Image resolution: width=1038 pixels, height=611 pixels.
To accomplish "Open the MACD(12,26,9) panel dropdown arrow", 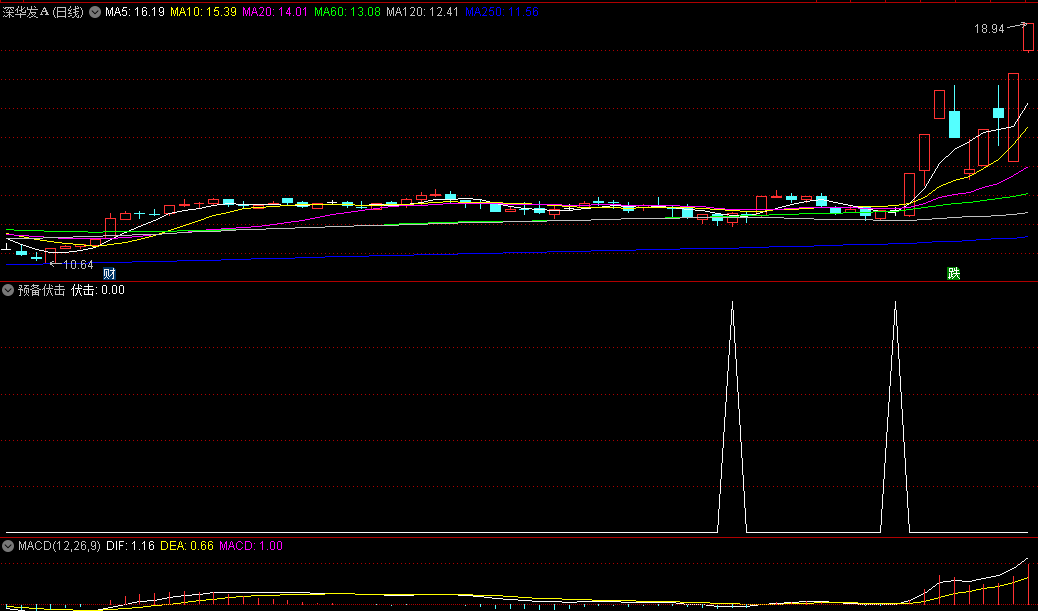I will tap(8, 546).
